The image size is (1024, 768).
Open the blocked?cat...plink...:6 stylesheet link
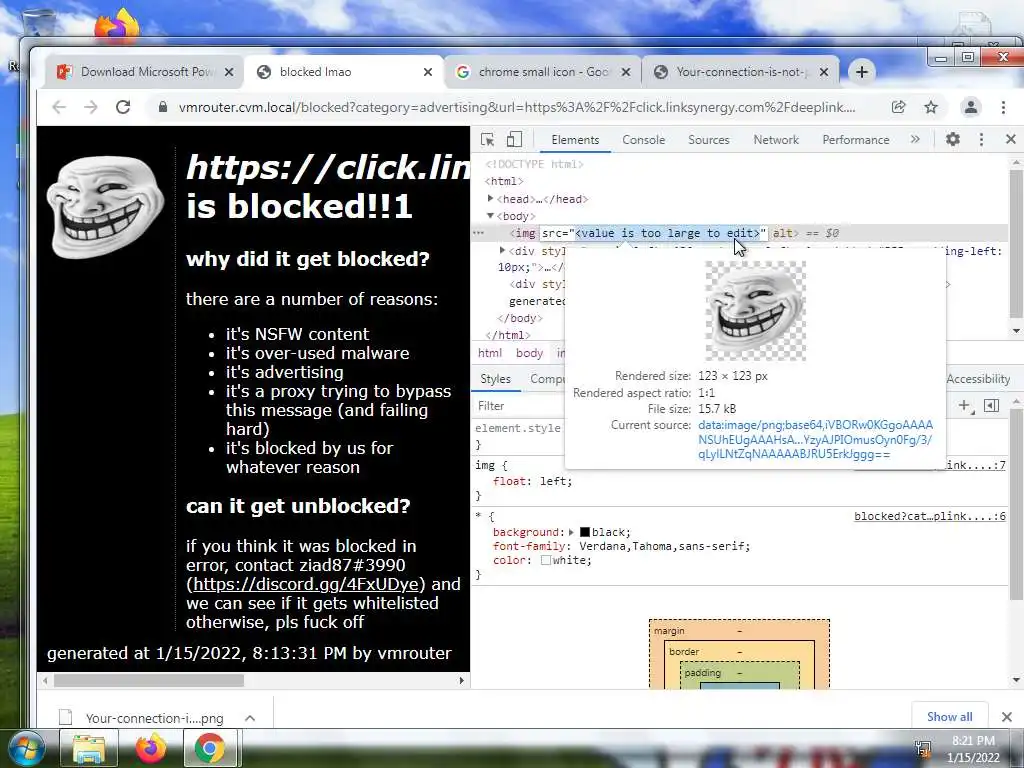929,516
